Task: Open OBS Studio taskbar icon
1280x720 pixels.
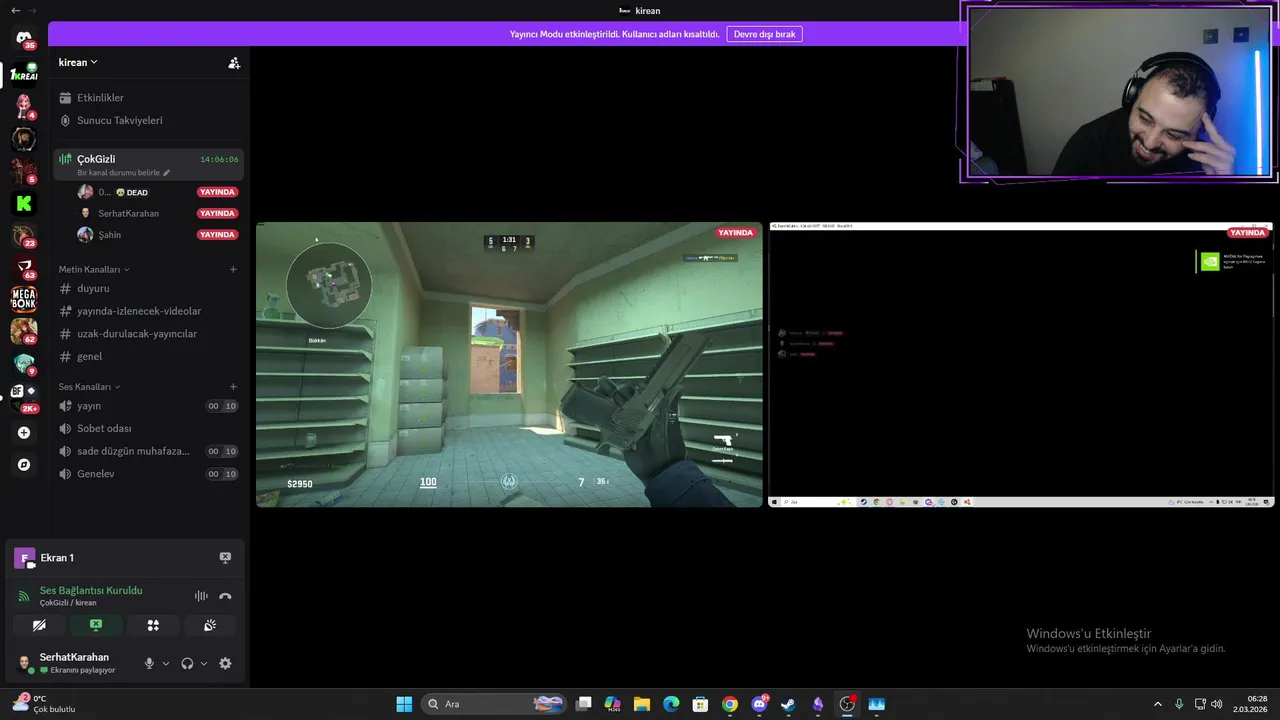Action: [x=847, y=704]
